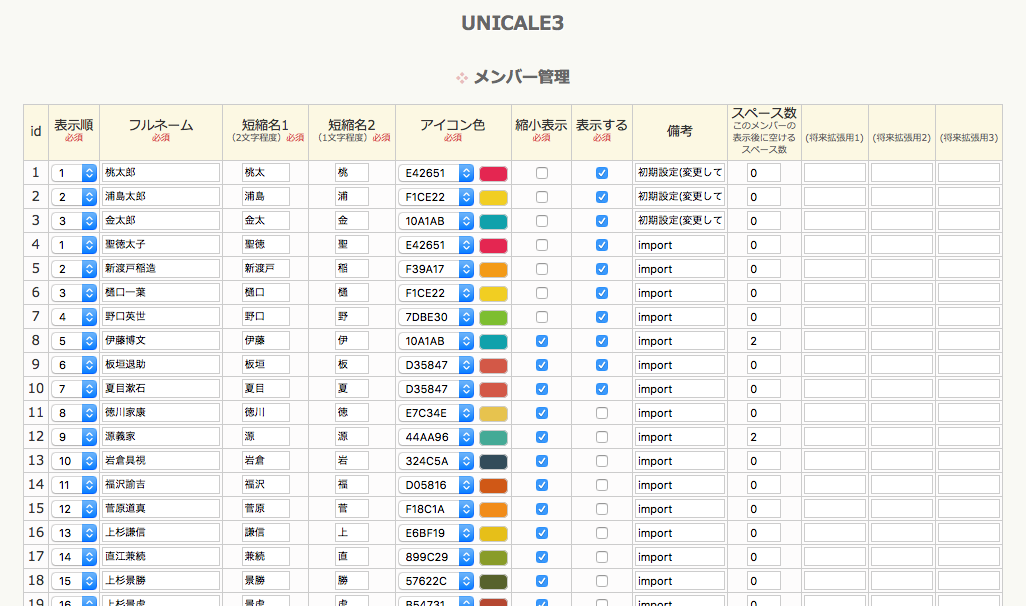Click the color swatch beside 44AA96

pyautogui.click(x=494, y=437)
